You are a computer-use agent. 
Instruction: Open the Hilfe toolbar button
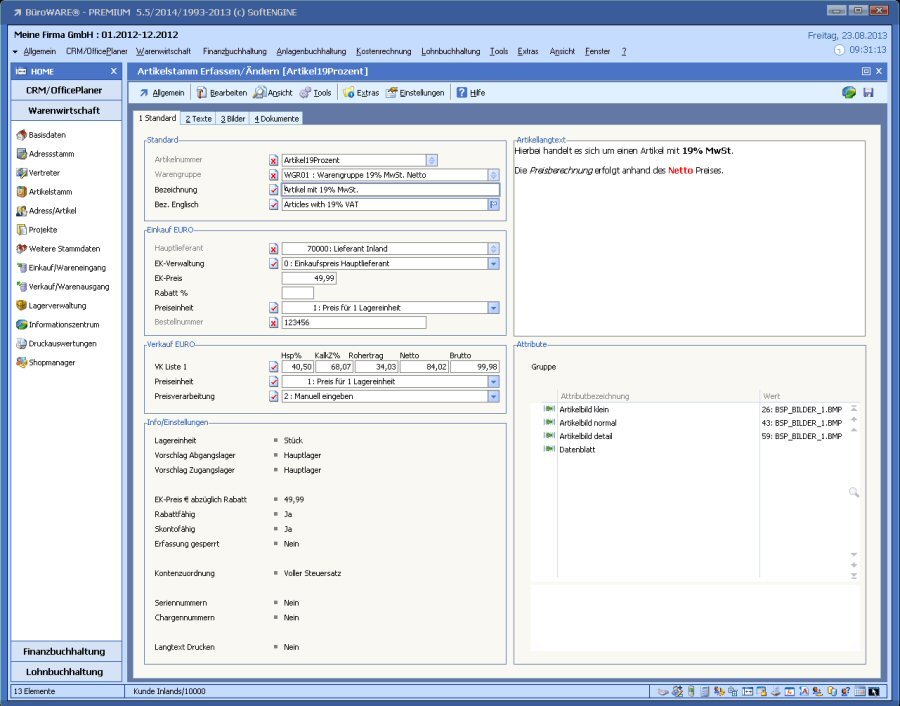click(x=471, y=92)
